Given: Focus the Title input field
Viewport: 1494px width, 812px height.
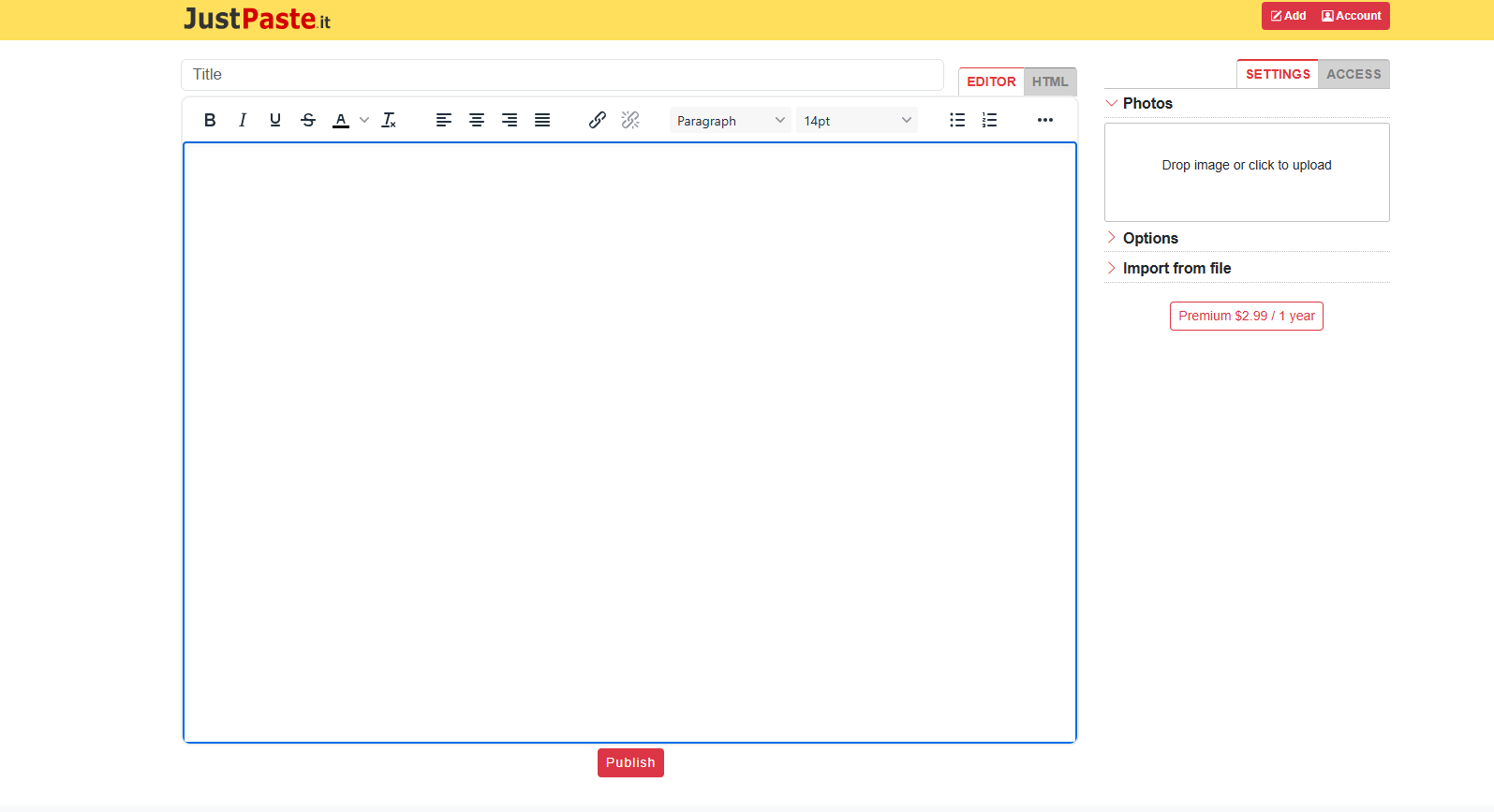Looking at the screenshot, I should (562, 75).
